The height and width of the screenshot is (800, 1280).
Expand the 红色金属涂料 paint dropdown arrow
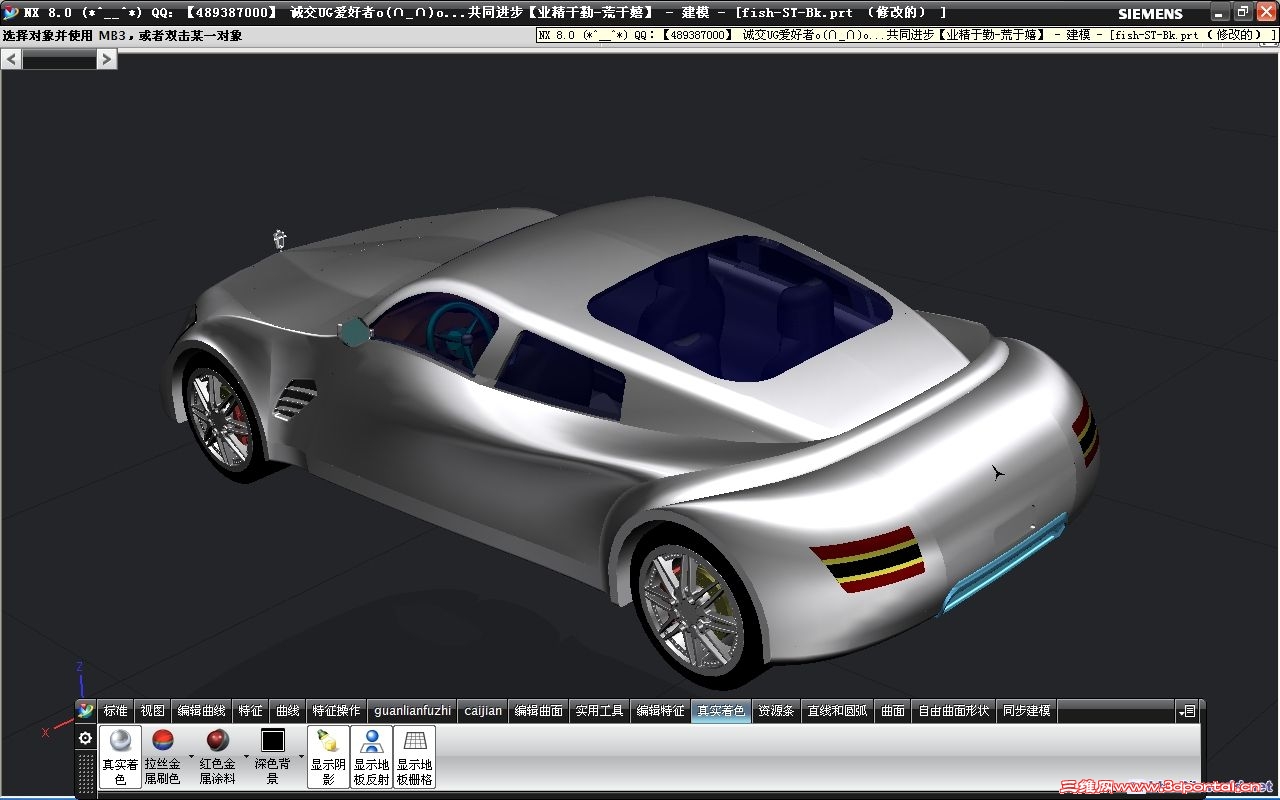point(245,756)
